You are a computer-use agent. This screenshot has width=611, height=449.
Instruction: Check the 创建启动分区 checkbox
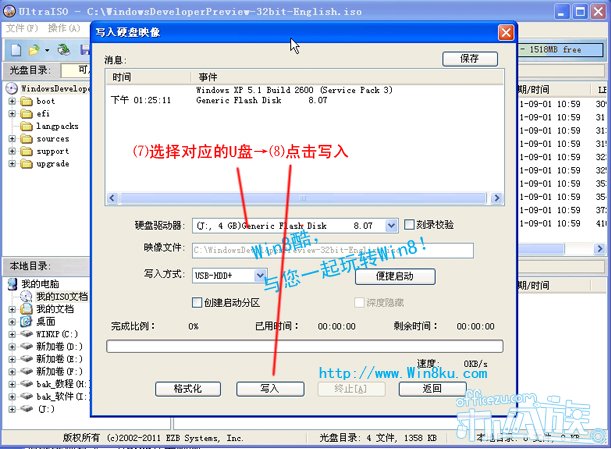coord(197,302)
